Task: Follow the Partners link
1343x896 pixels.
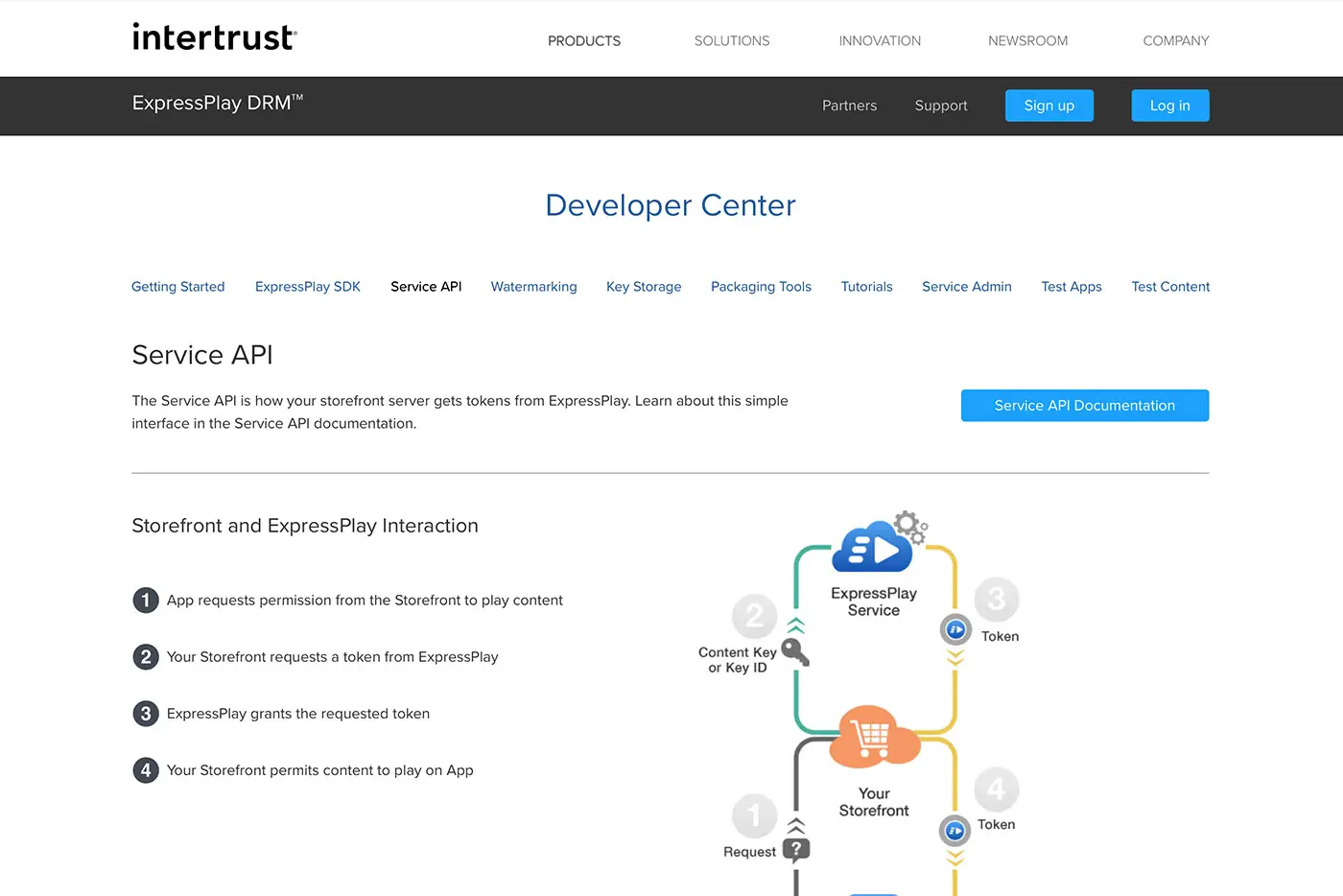Action: click(850, 106)
